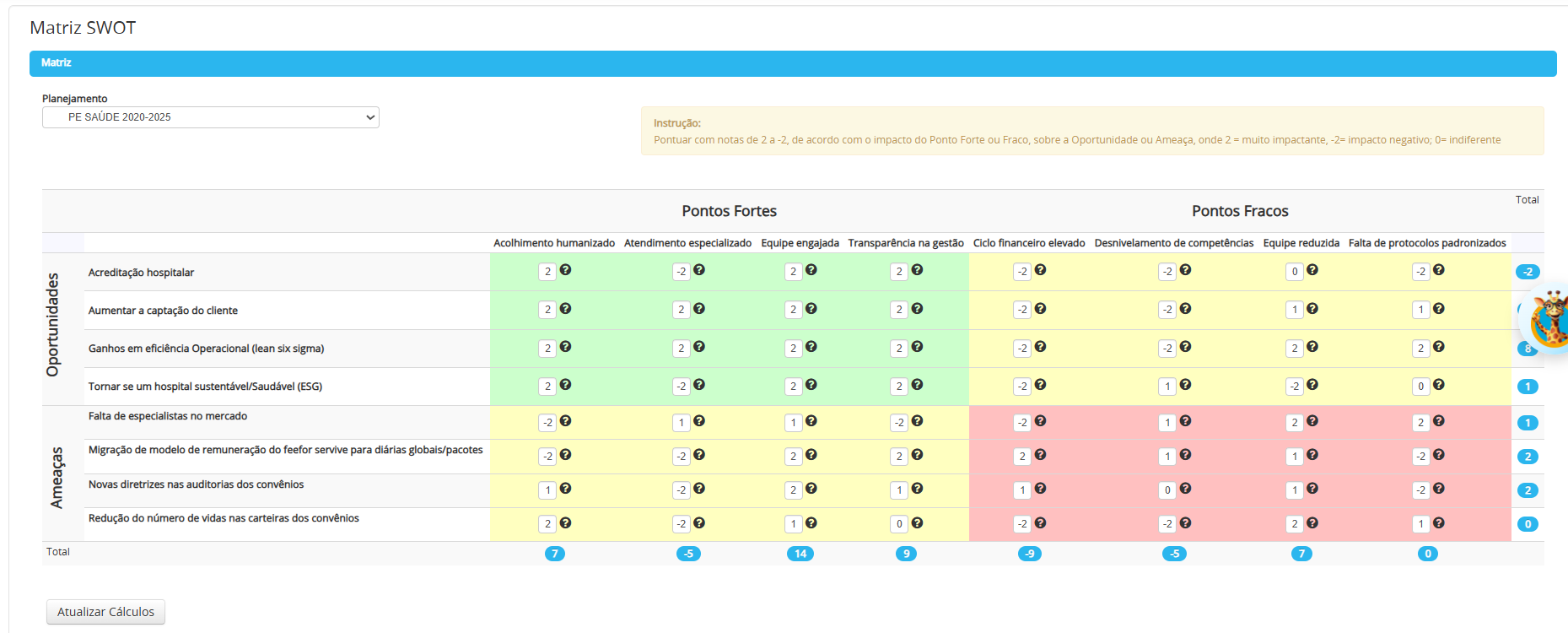Viewport: 1568px width, 633px height.
Task: Click help icon for Acreditação hospitalar / Acolhimento humanizado
Action: tap(565, 270)
